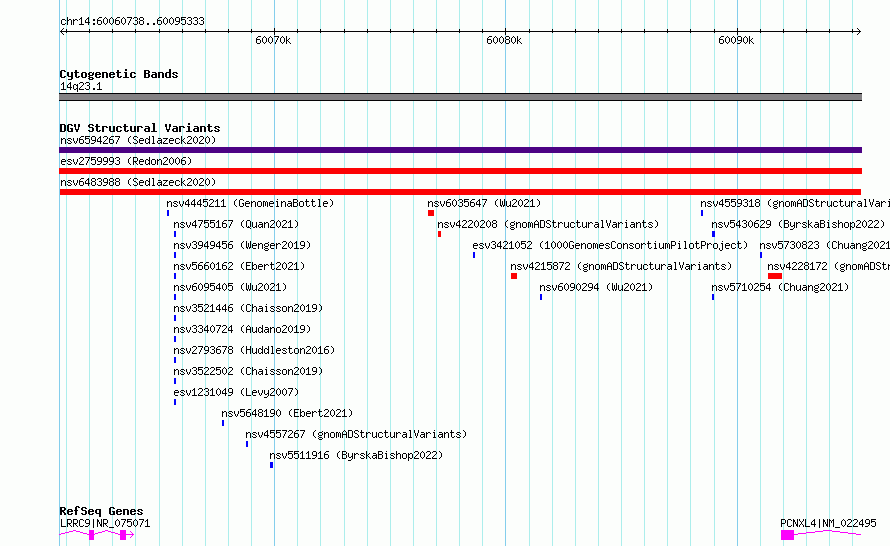
Task: Select the purple nsv6594267 variant bar
Action: 460,150
